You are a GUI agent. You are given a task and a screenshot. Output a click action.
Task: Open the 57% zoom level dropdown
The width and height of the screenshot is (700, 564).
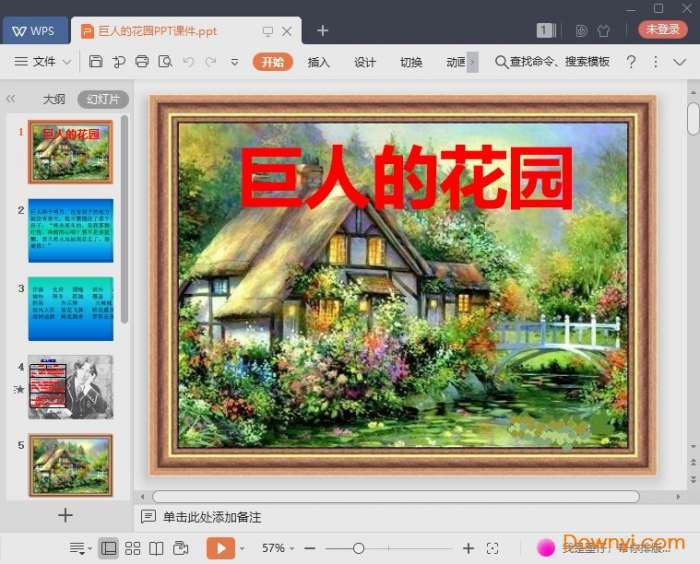click(278, 548)
